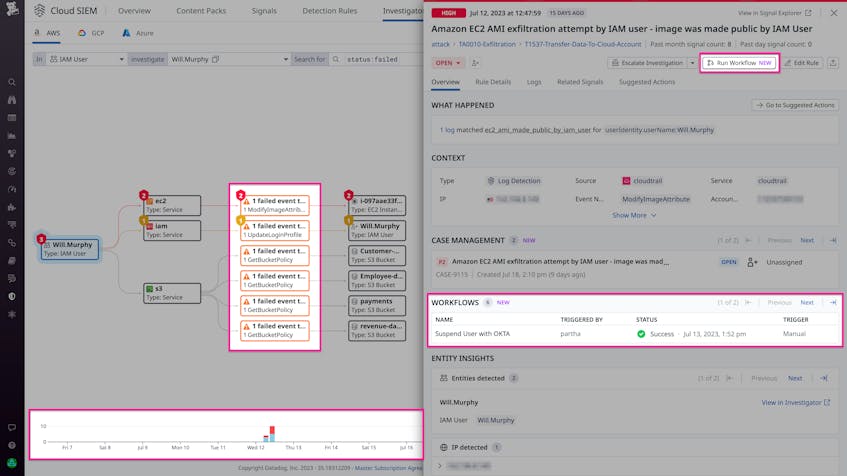The image size is (847, 476).
Task: Click the export icon next to Edit Rule
Action: coord(833,63)
